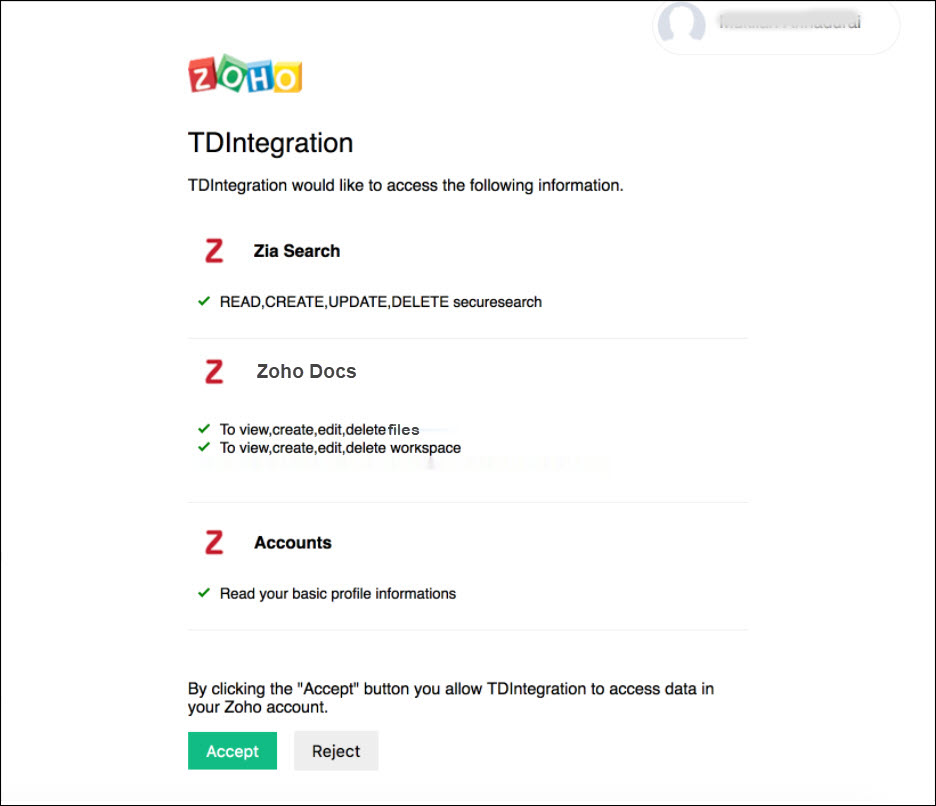Click the READ,CREATE,UPDATE,DELETE securesearch text
Image resolution: width=936 pixels, height=806 pixels.
click(381, 302)
